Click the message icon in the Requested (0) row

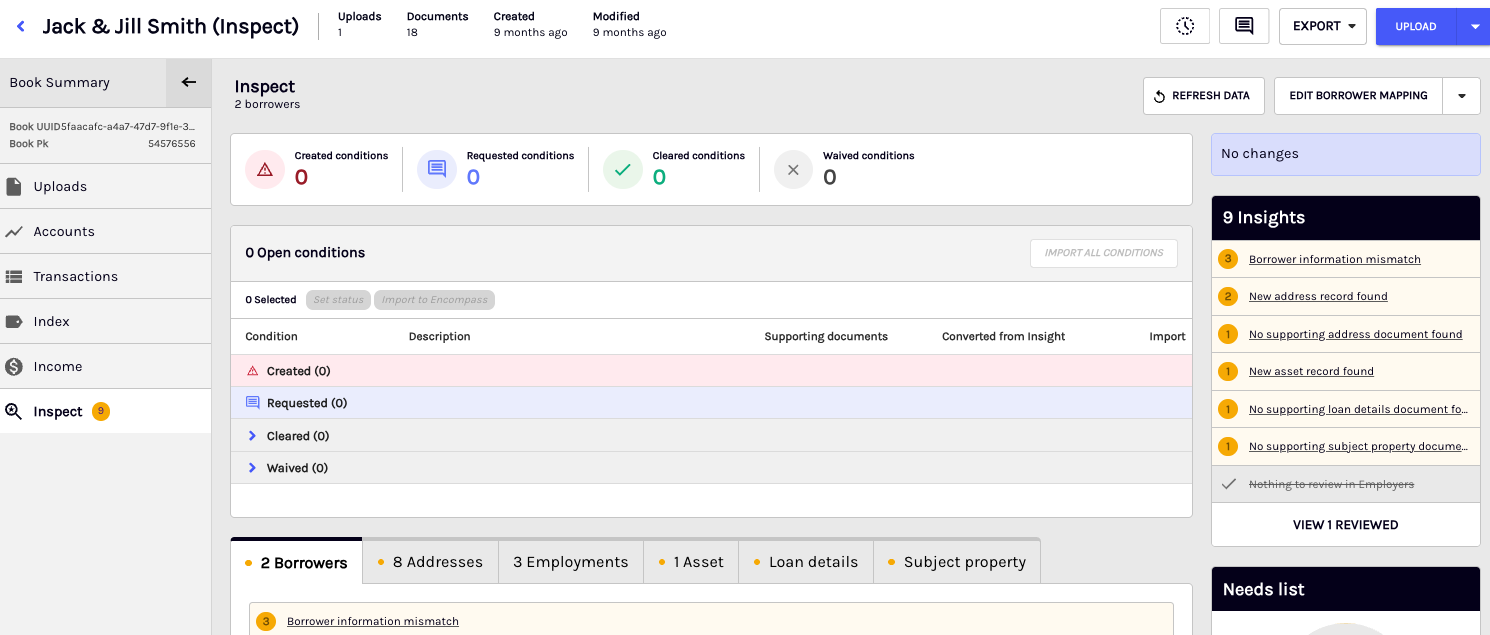coord(252,403)
